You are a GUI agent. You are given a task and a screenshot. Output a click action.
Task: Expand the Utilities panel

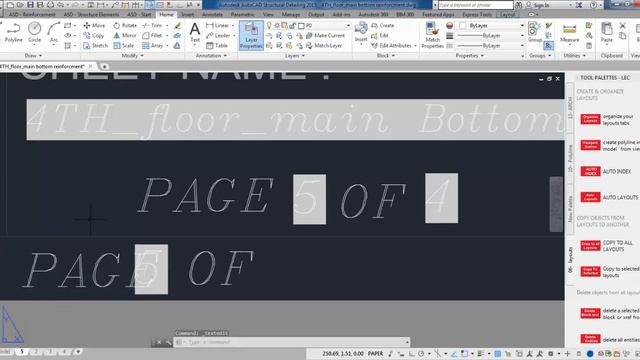click(574, 56)
